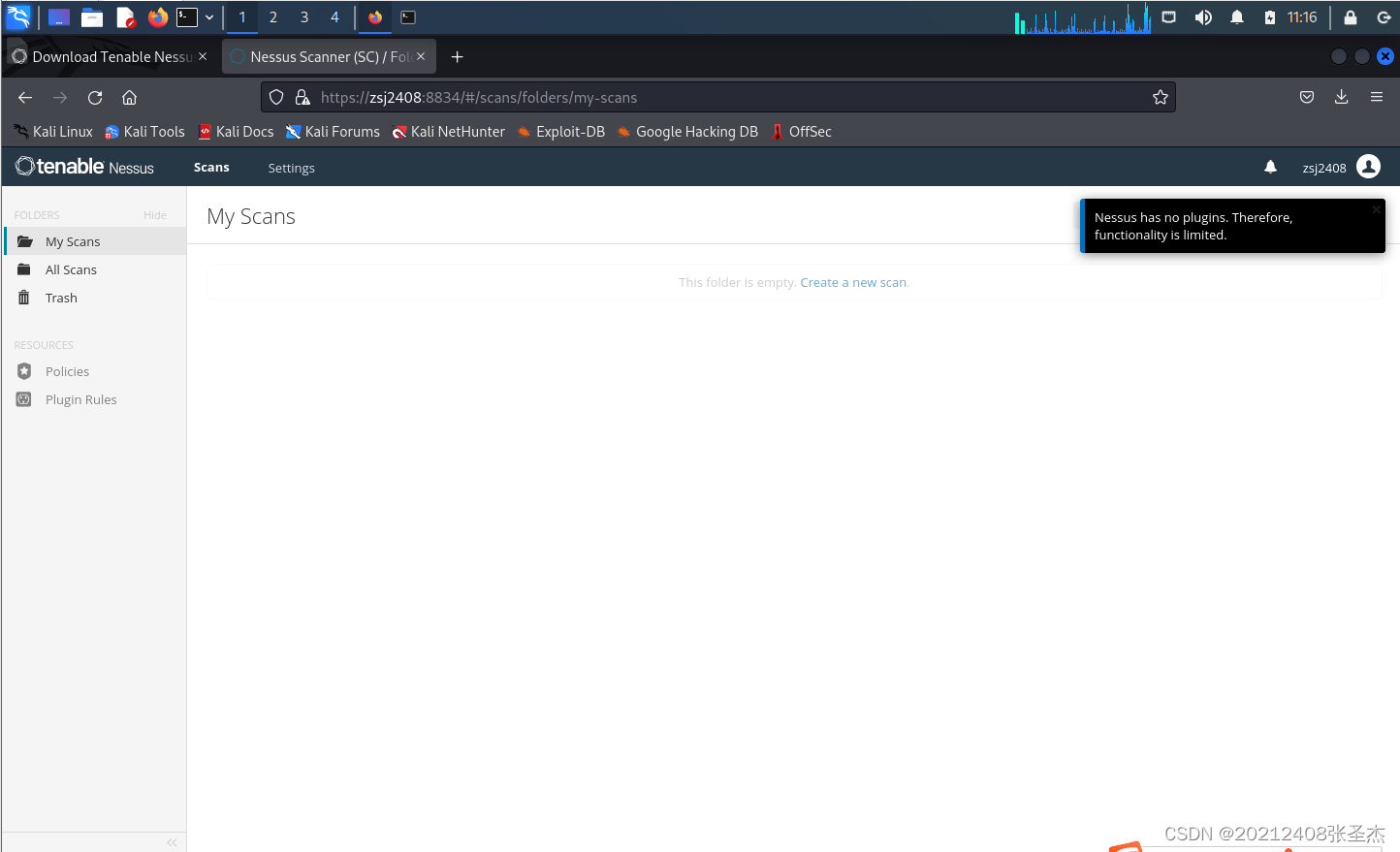The image size is (1400, 852).
Task: View site security lock information
Action: point(302,97)
